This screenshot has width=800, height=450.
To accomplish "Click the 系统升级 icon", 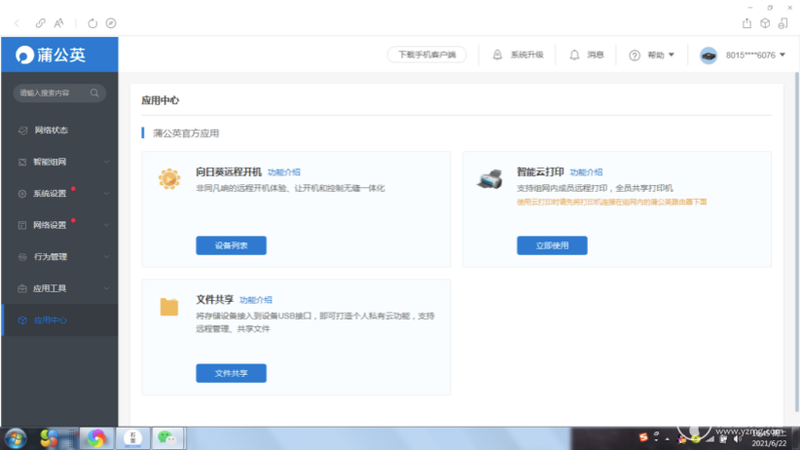I will (x=497, y=55).
